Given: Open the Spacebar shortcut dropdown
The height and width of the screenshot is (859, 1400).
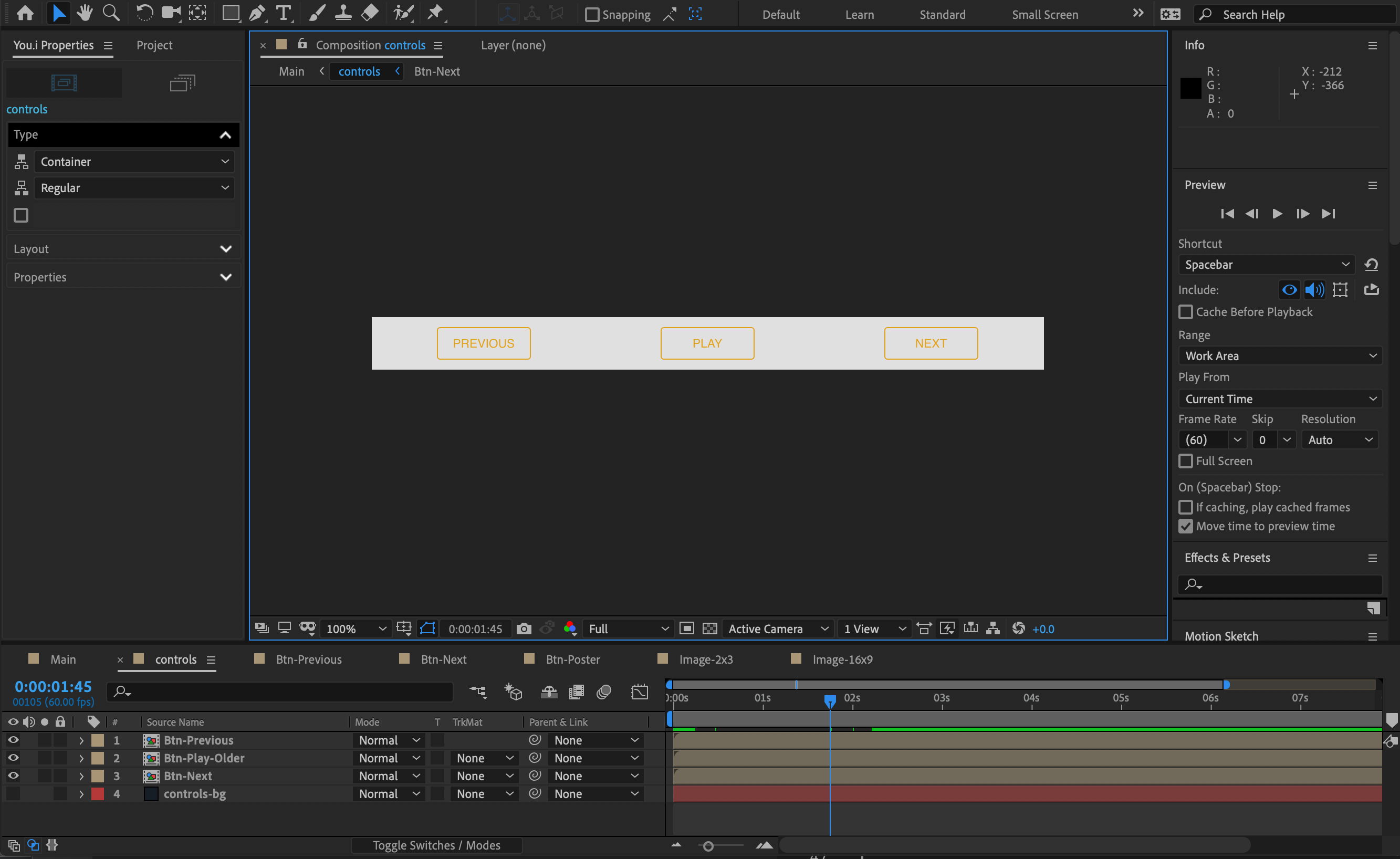Looking at the screenshot, I should 1266,265.
